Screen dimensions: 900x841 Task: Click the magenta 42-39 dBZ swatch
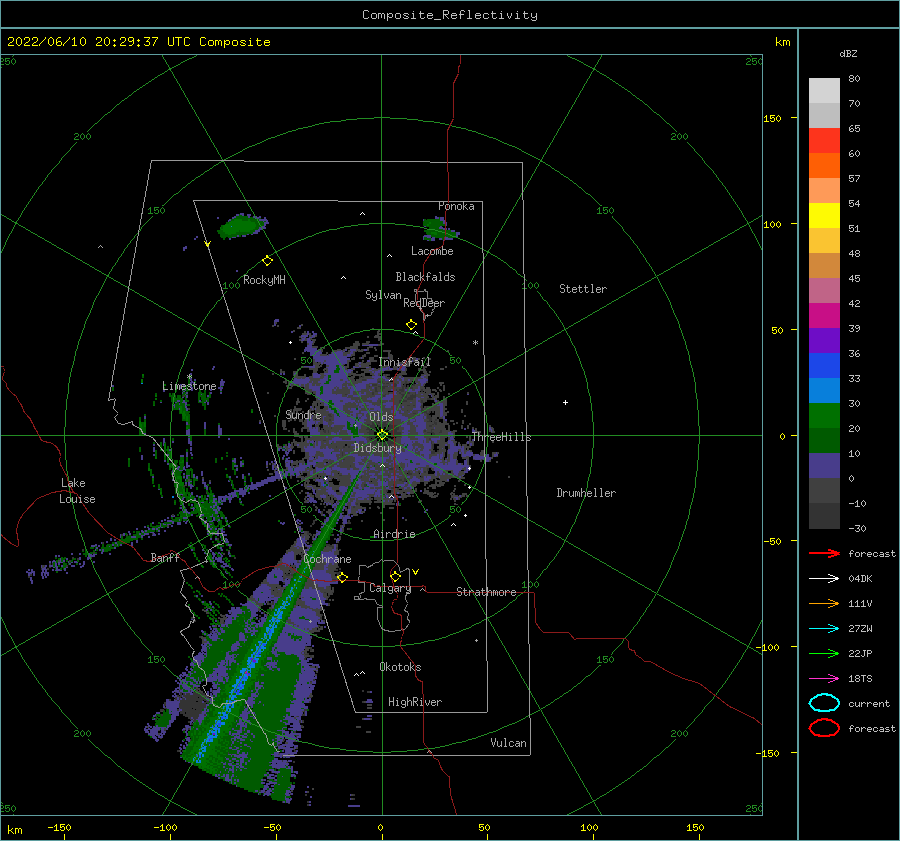(x=824, y=315)
